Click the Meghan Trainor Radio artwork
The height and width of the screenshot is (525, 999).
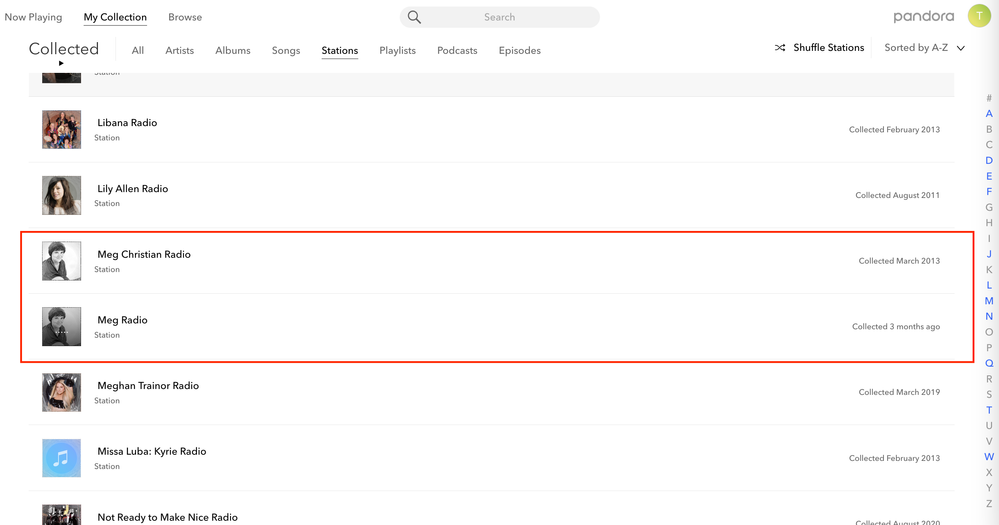click(61, 392)
